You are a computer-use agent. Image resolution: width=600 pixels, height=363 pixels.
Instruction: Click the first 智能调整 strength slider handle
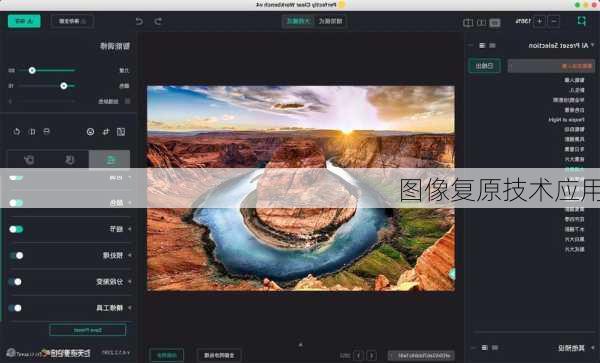click(32, 70)
